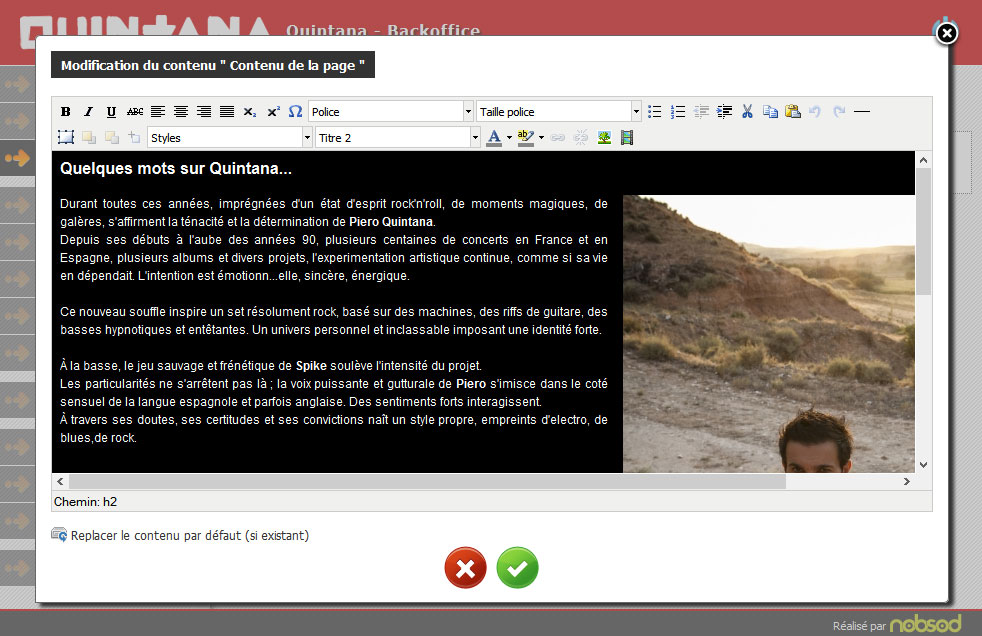Insert a numbered list

pos(678,111)
